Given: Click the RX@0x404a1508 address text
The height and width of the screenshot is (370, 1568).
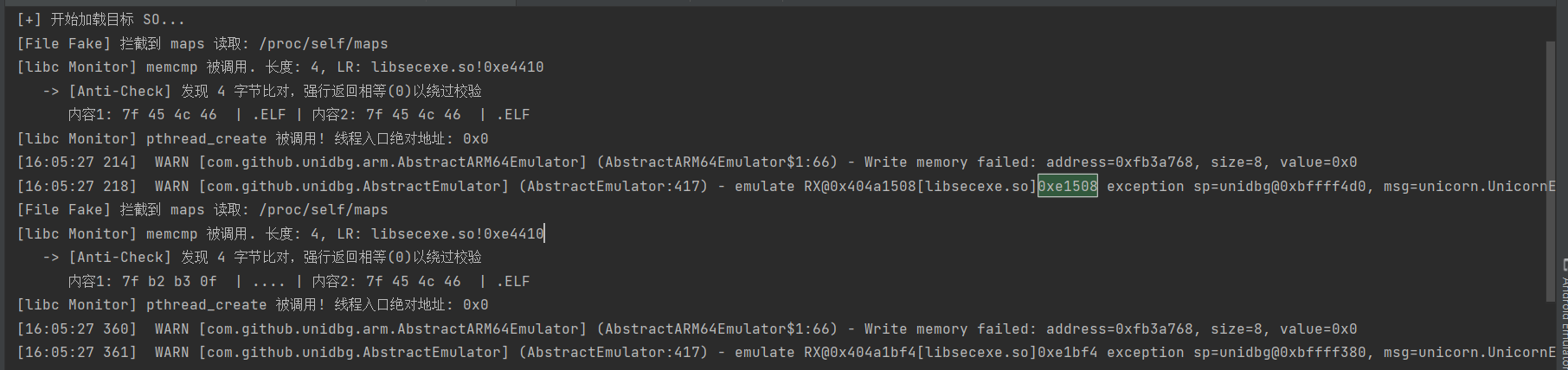Looking at the screenshot, I should (859, 186).
